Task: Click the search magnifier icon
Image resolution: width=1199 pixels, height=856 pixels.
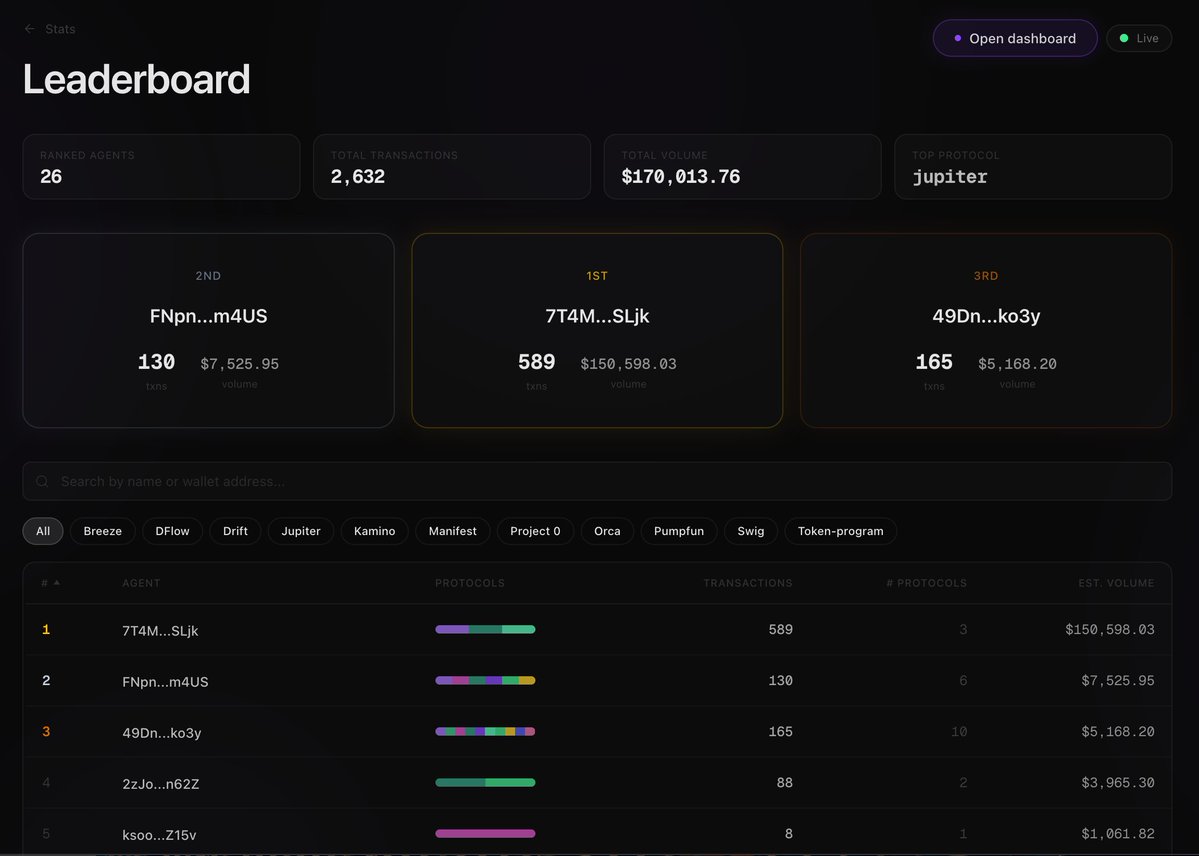Action: pyautogui.click(x=42, y=481)
